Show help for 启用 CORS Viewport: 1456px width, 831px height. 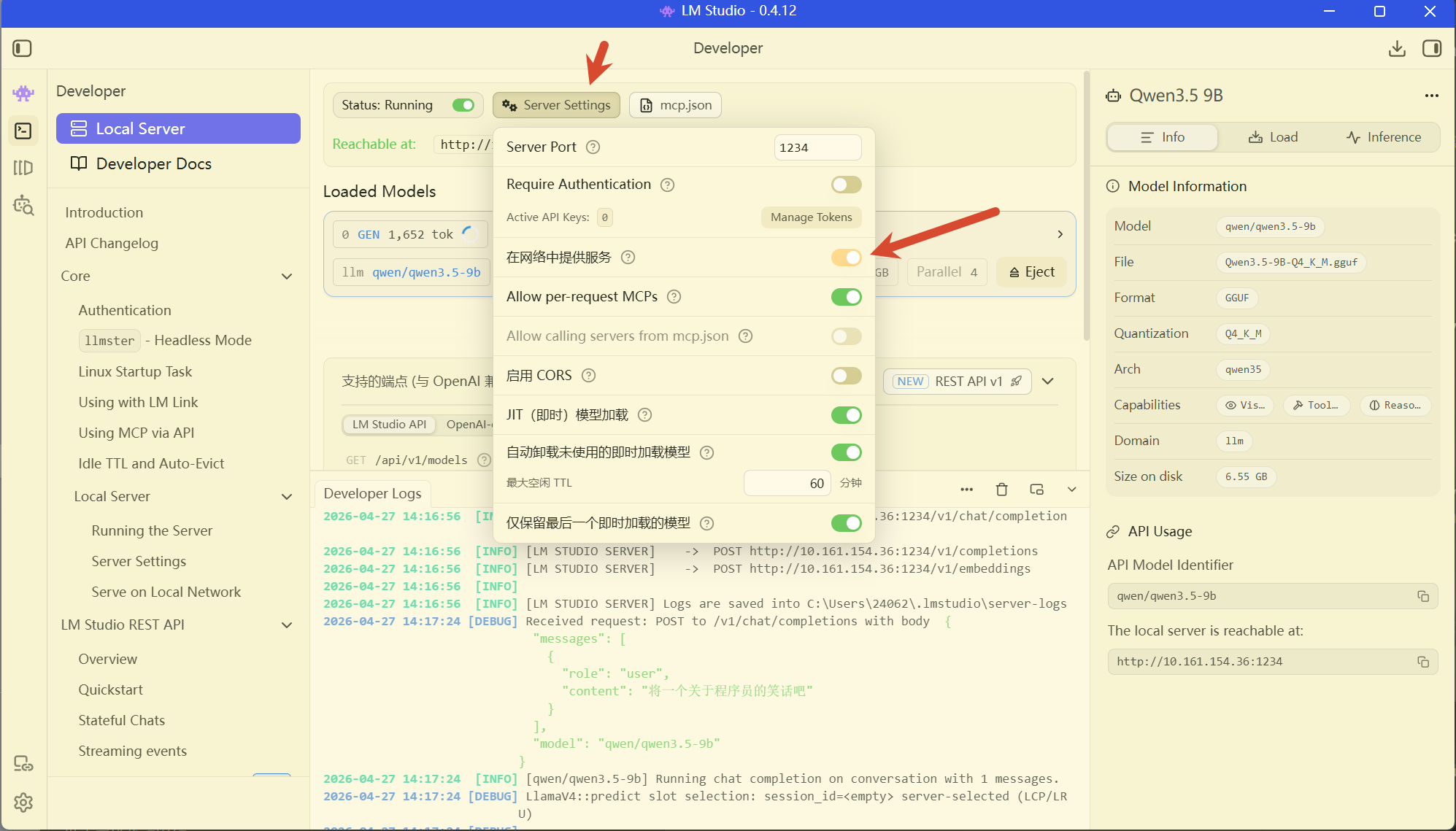click(589, 376)
